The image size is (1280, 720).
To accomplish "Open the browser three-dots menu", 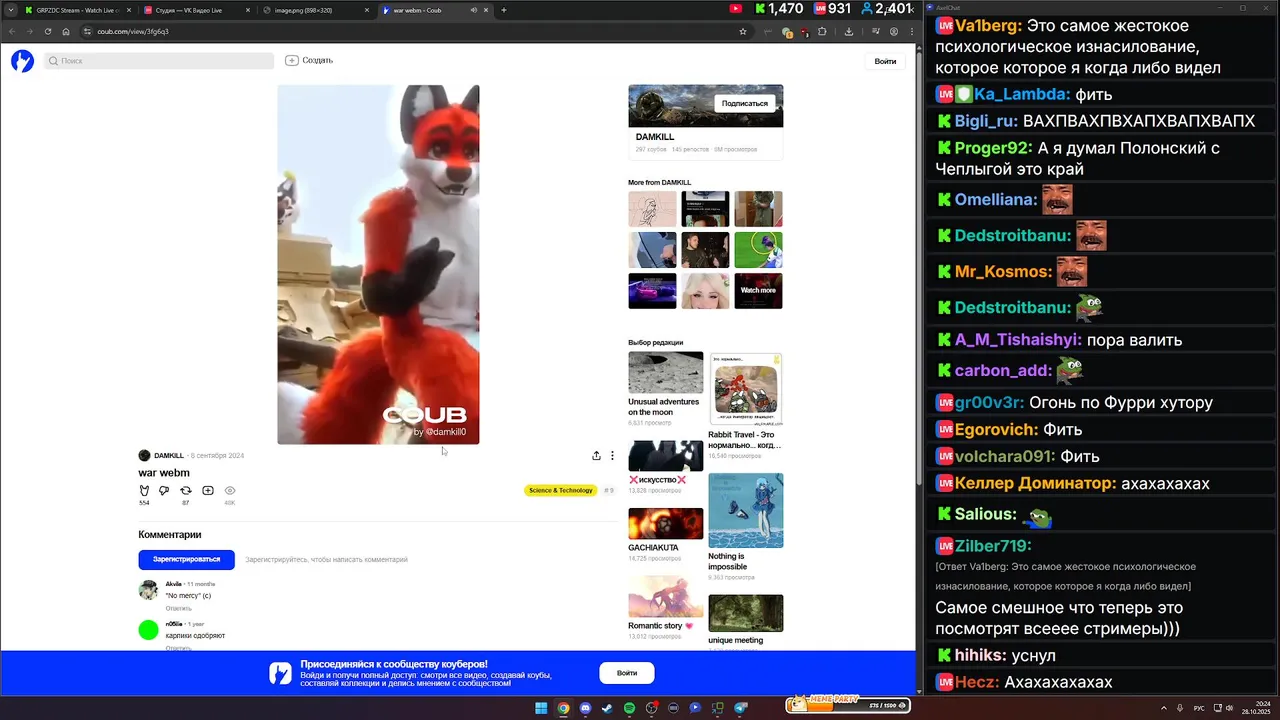I will point(912,31).
